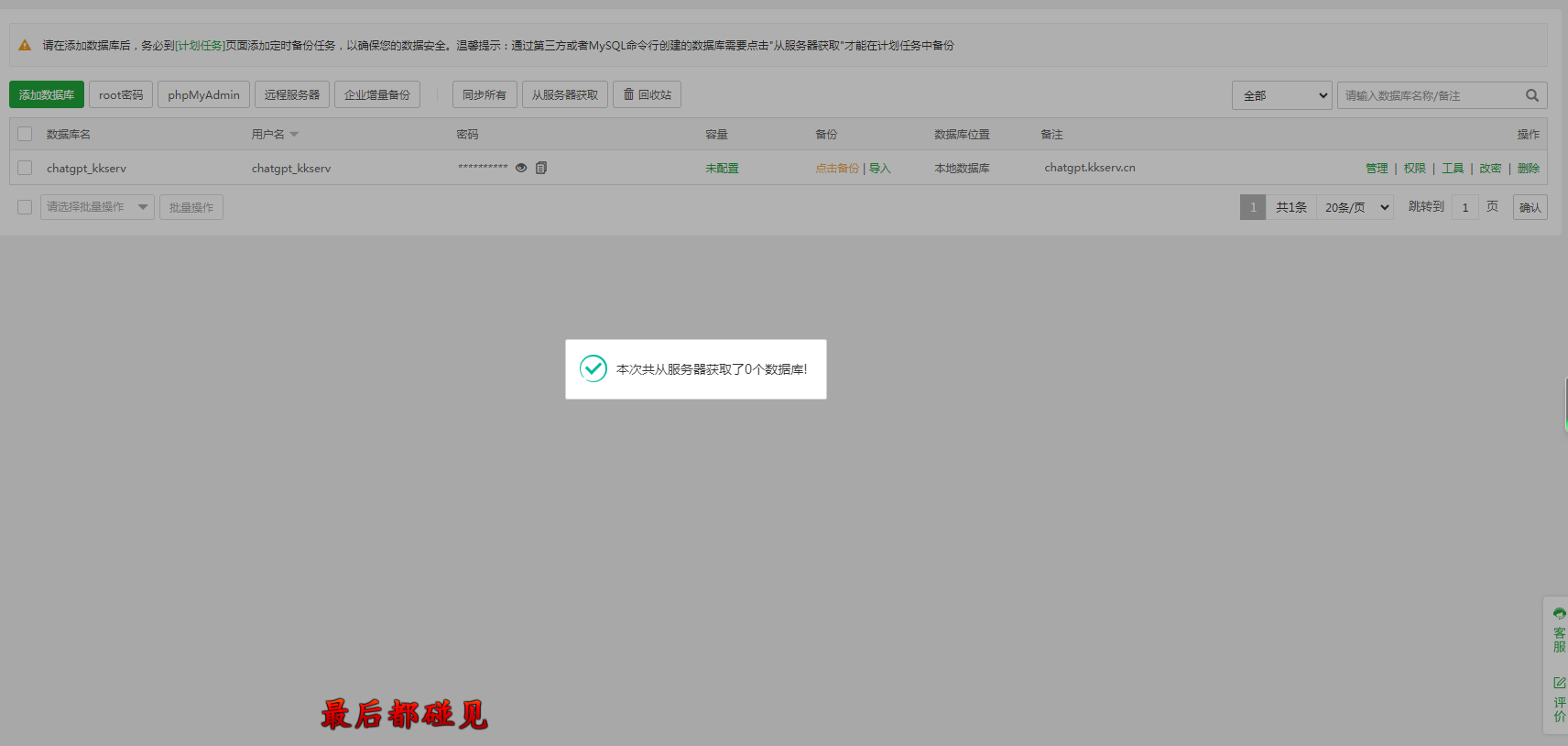This screenshot has height=746, width=1568.
Task: Click 点击备份 for chatgpt_kkserv
Action: [x=837, y=169]
